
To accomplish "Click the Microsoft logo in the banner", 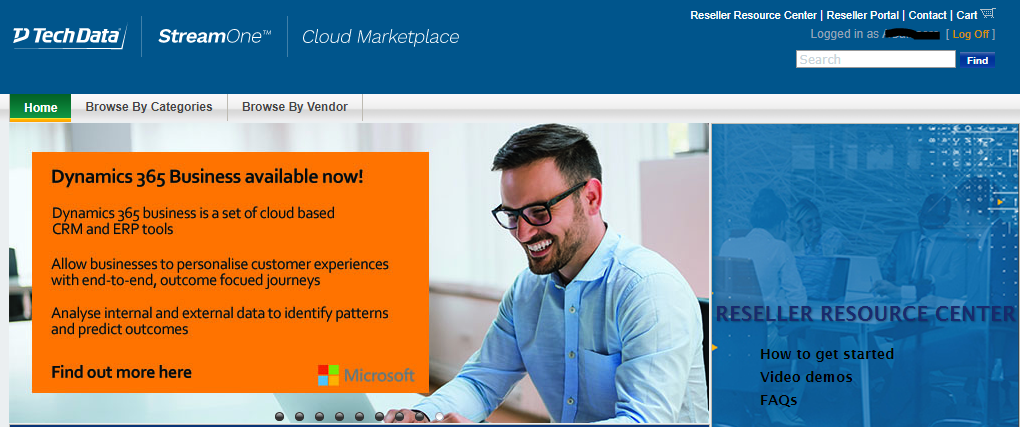I will click(365, 375).
